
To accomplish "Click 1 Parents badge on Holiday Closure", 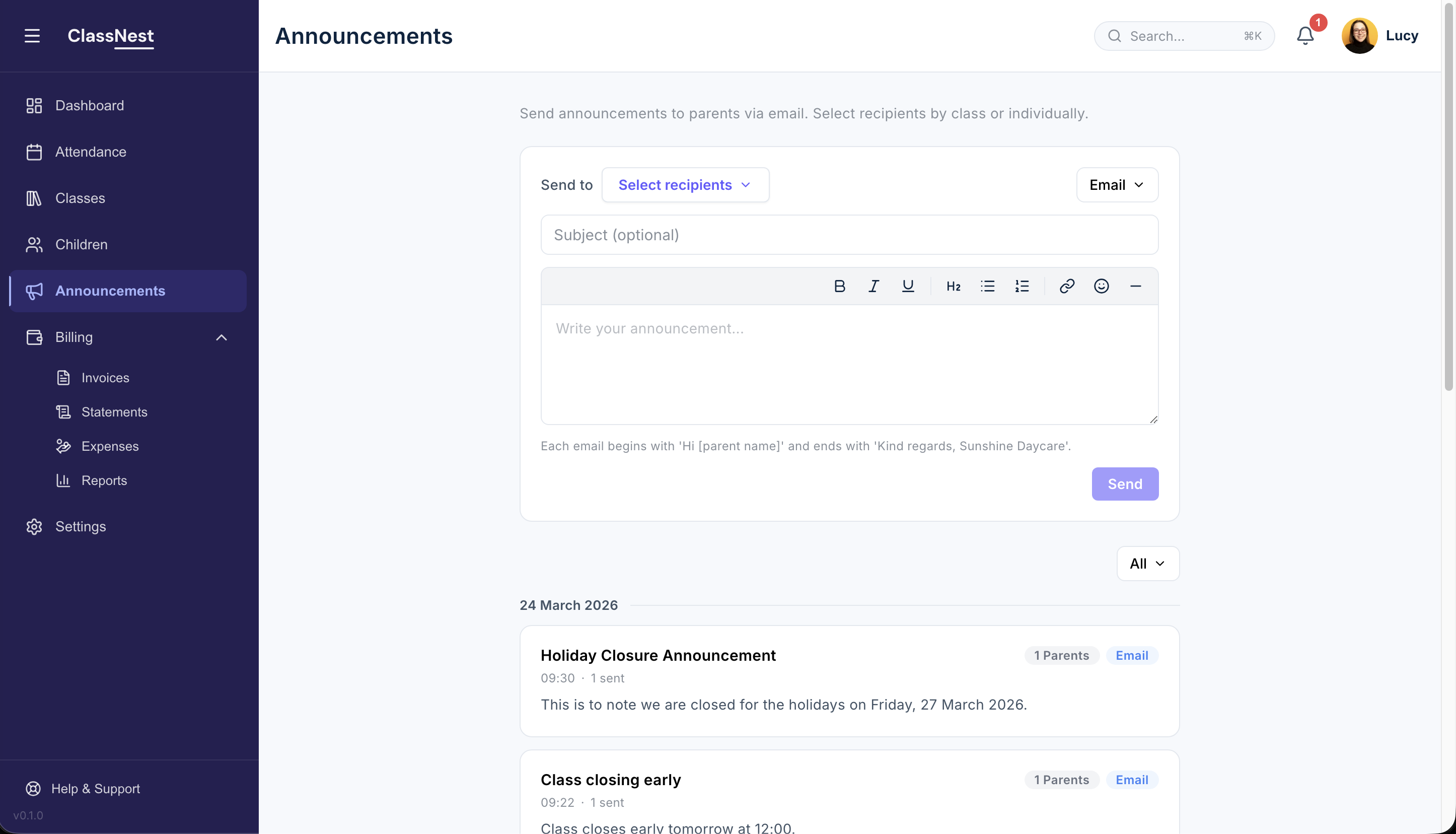I will [1061, 655].
